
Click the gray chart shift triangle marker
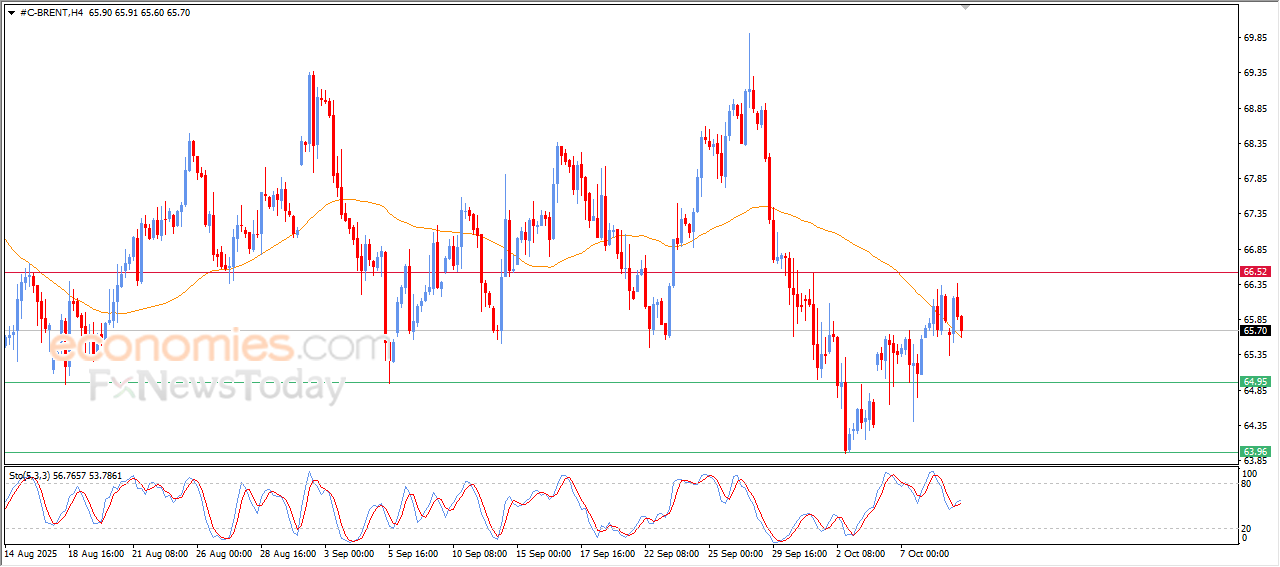tap(965, 6)
